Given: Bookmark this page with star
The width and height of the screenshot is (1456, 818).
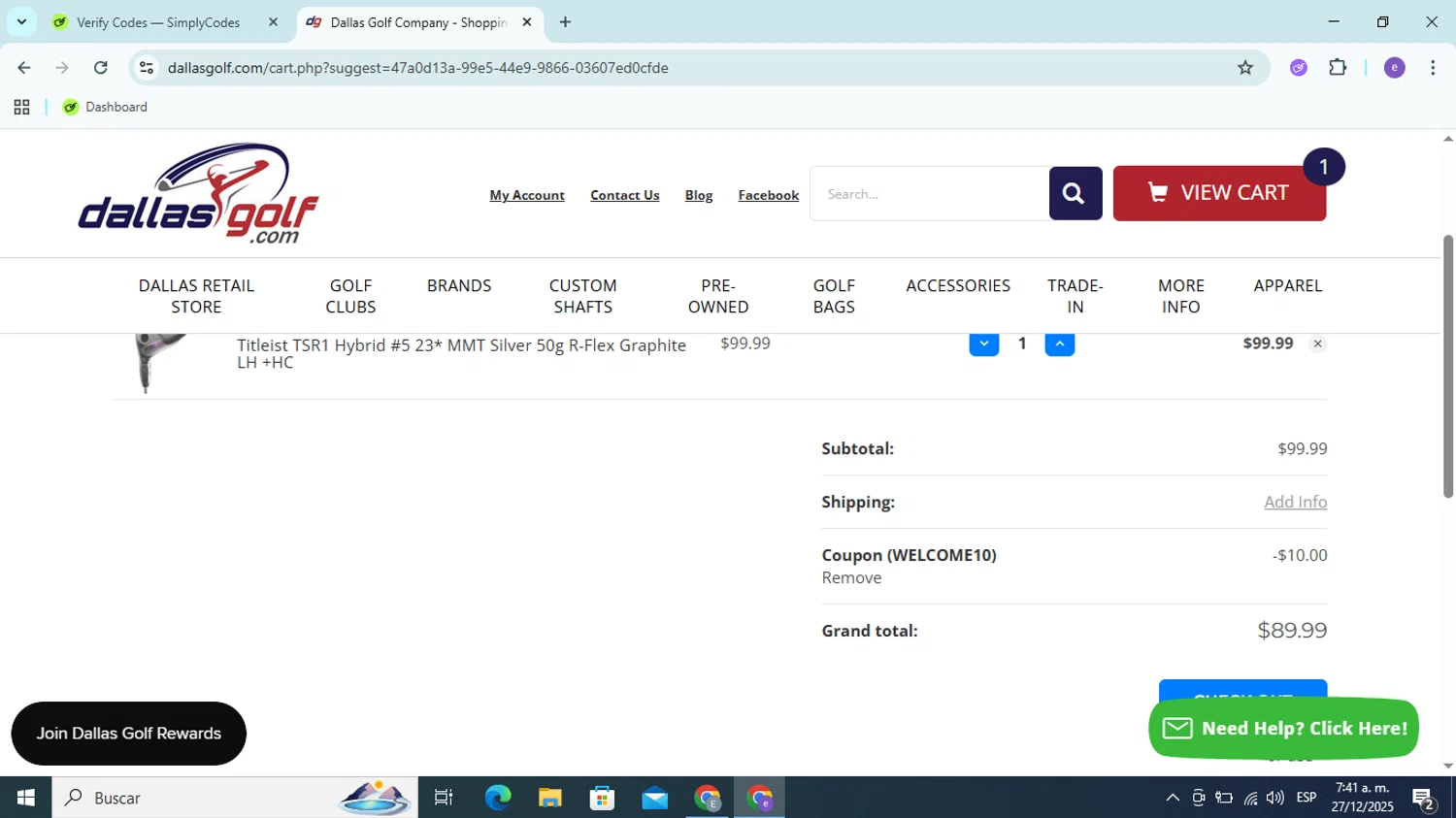Looking at the screenshot, I should coord(1245,68).
